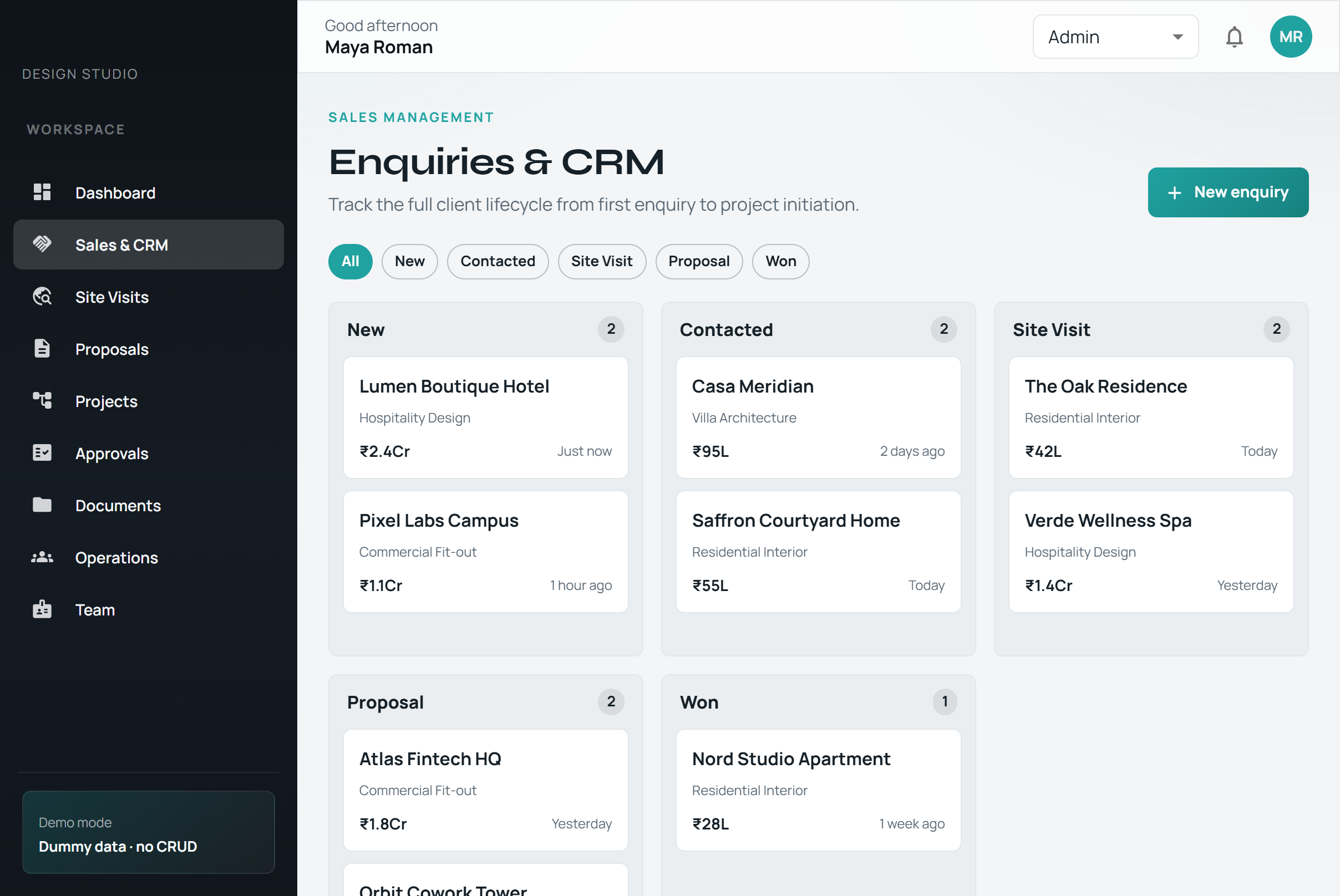1340x896 pixels.
Task: Open Operations in sidebar
Action: [x=149, y=557]
